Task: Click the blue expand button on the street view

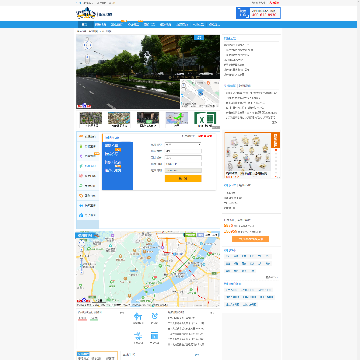Action: [x=199, y=38]
